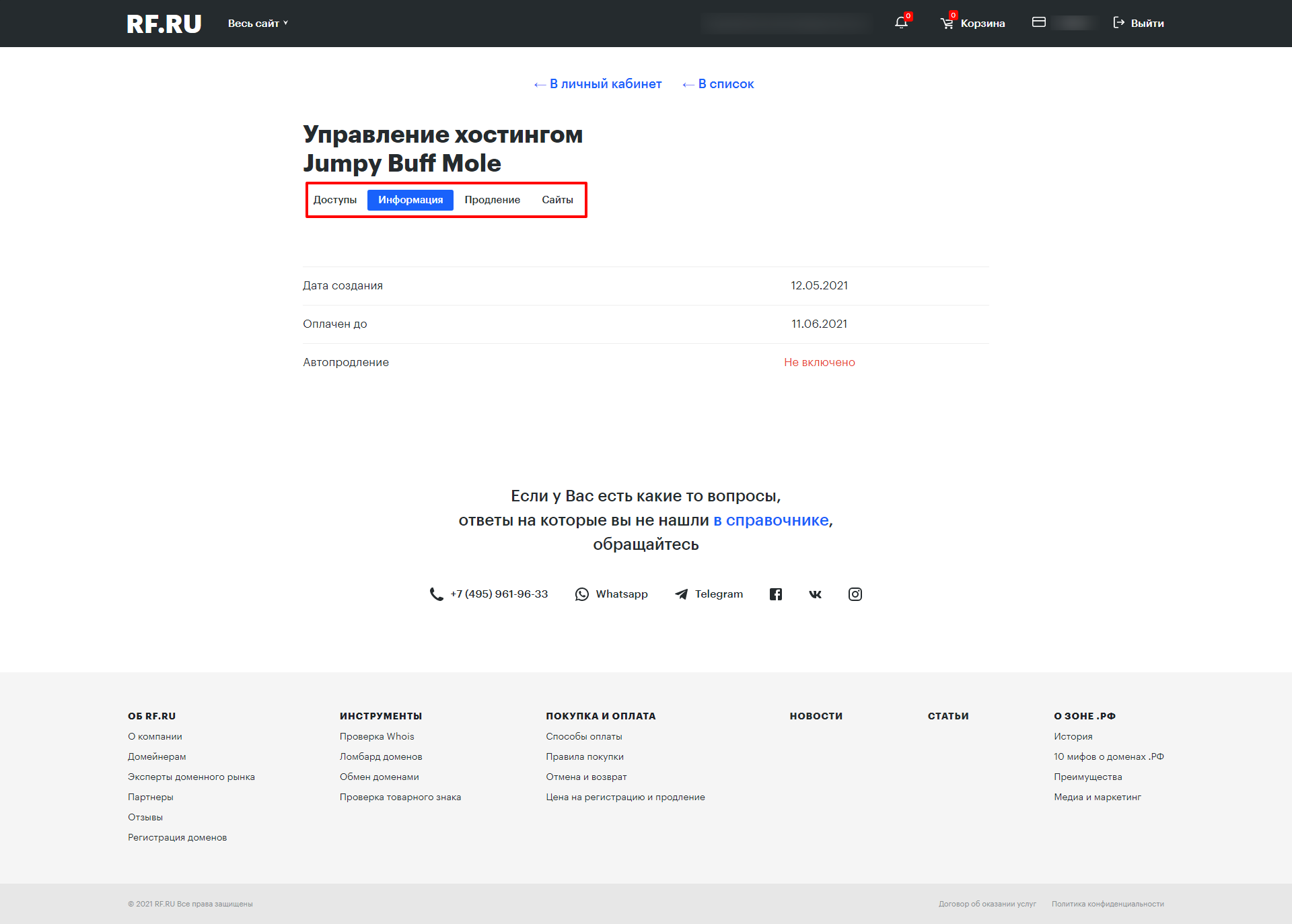The width and height of the screenshot is (1292, 924).
Task: Select the Информация tab
Action: click(410, 200)
